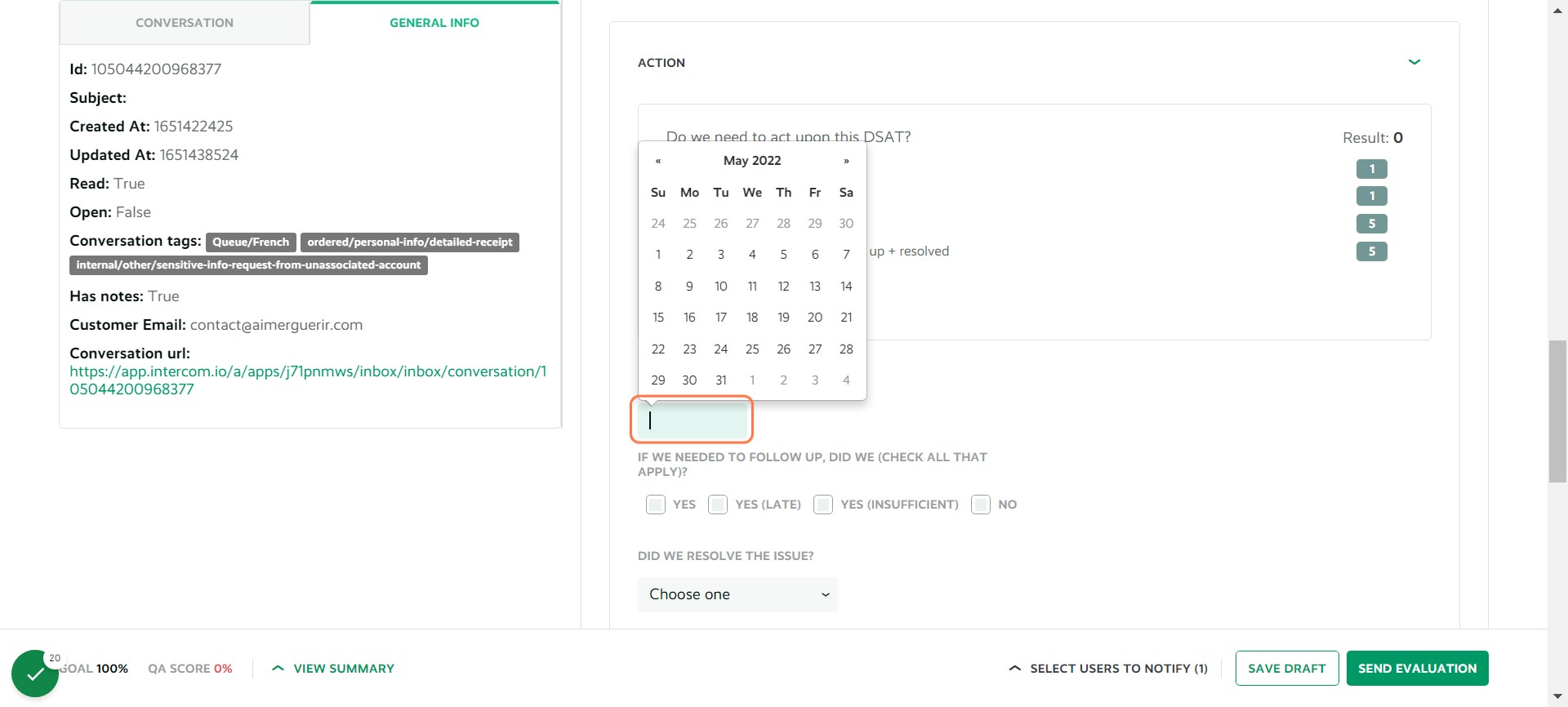Collapse the ACTION section chevron
The height and width of the screenshot is (707, 1568).
(x=1414, y=62)
